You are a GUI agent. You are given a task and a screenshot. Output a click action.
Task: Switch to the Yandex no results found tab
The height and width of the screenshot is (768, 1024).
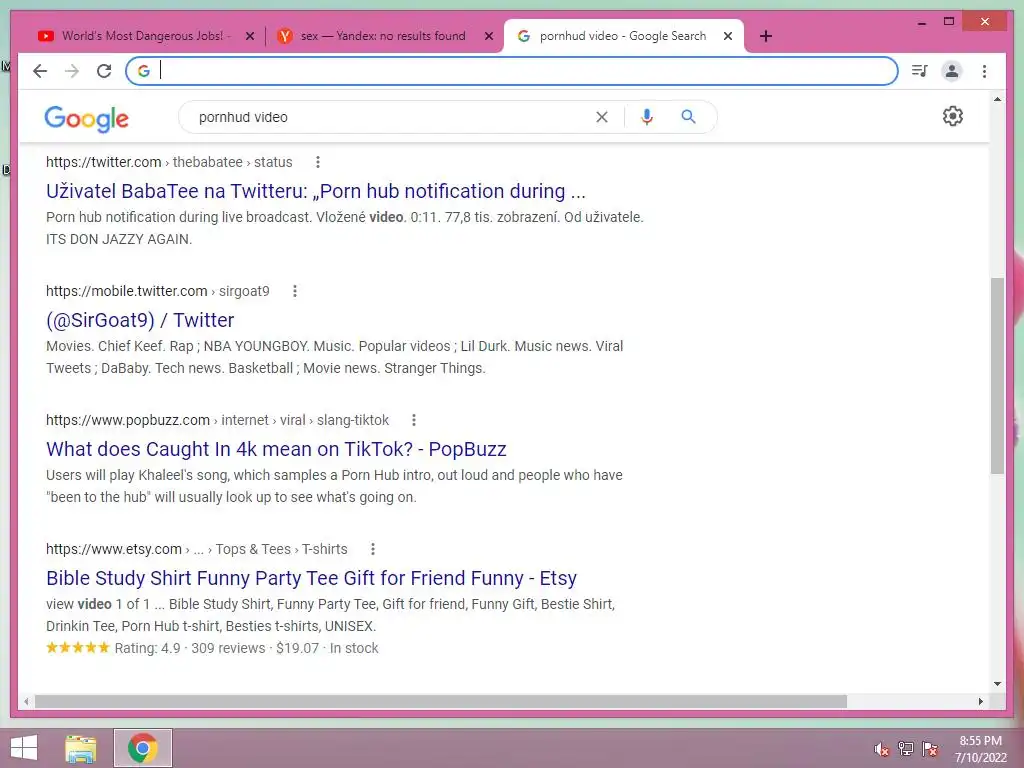[x=383, y=36]
